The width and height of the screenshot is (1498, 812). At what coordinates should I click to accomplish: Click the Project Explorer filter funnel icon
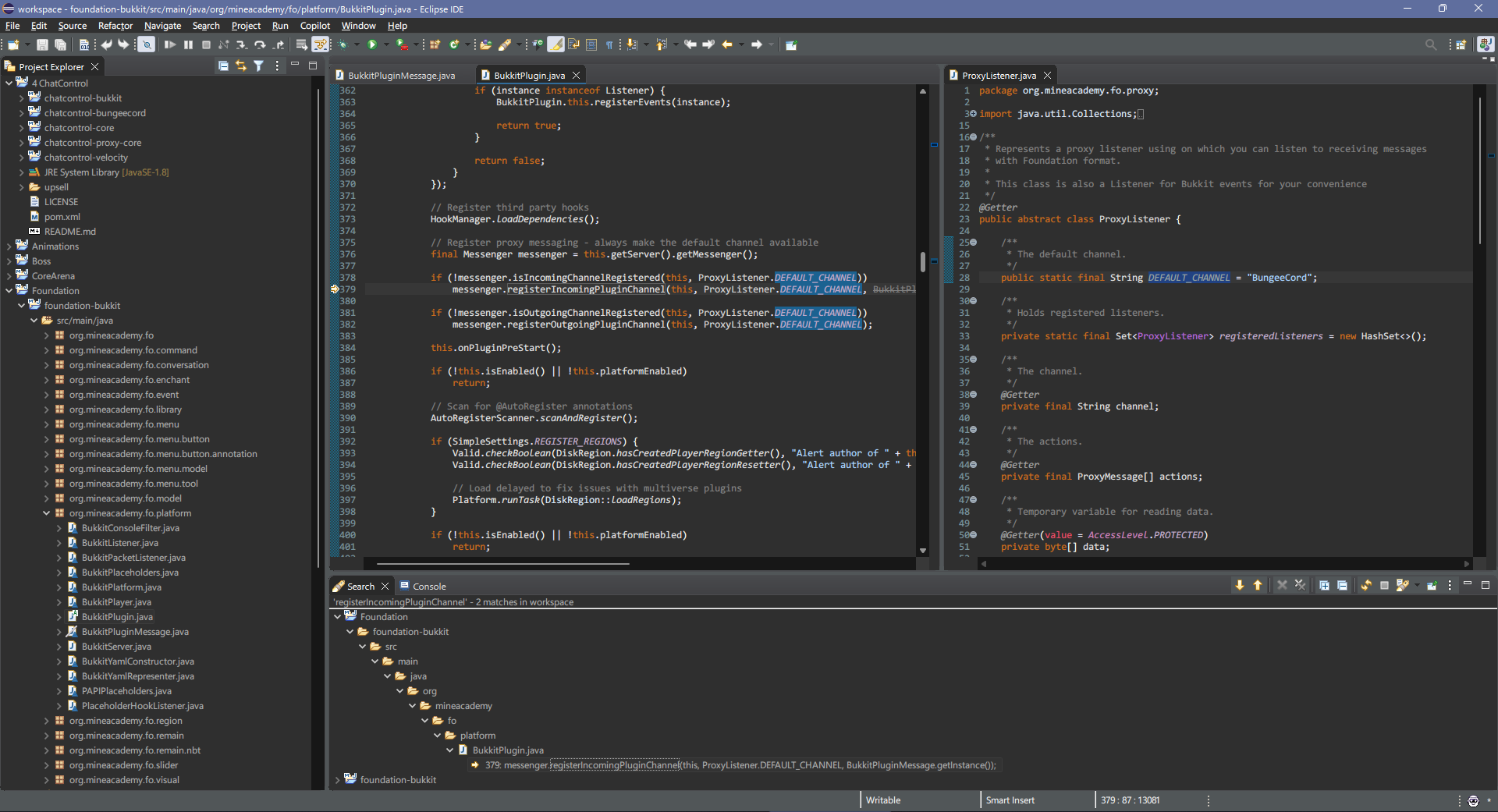[x=258, y=66]
